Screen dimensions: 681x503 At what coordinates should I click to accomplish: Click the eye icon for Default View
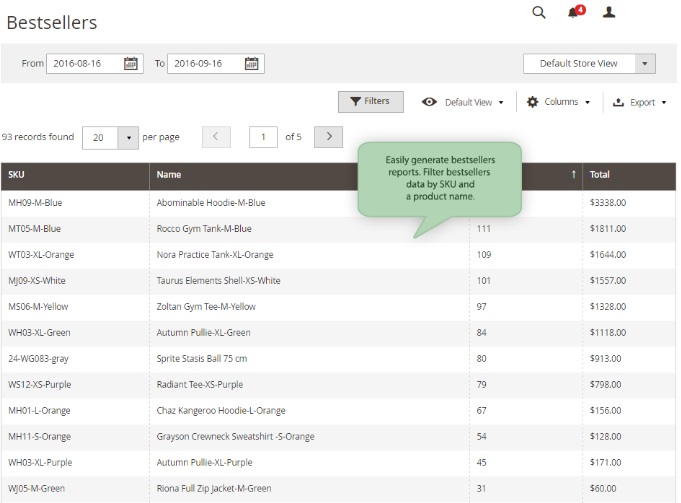[x=429, y=102]
